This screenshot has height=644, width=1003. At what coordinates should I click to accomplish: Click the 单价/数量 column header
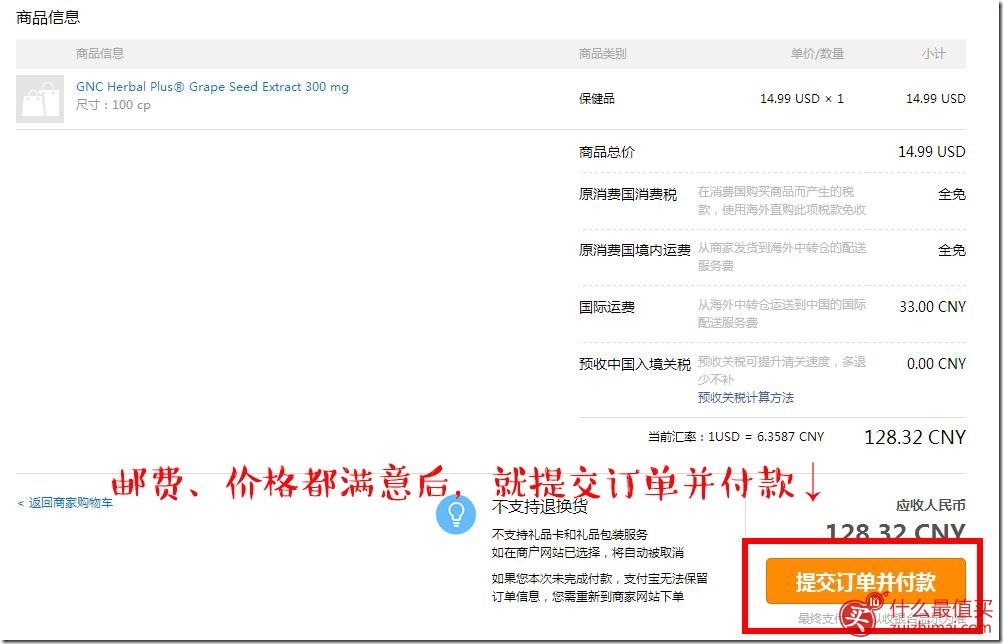(x=817, y=54)
